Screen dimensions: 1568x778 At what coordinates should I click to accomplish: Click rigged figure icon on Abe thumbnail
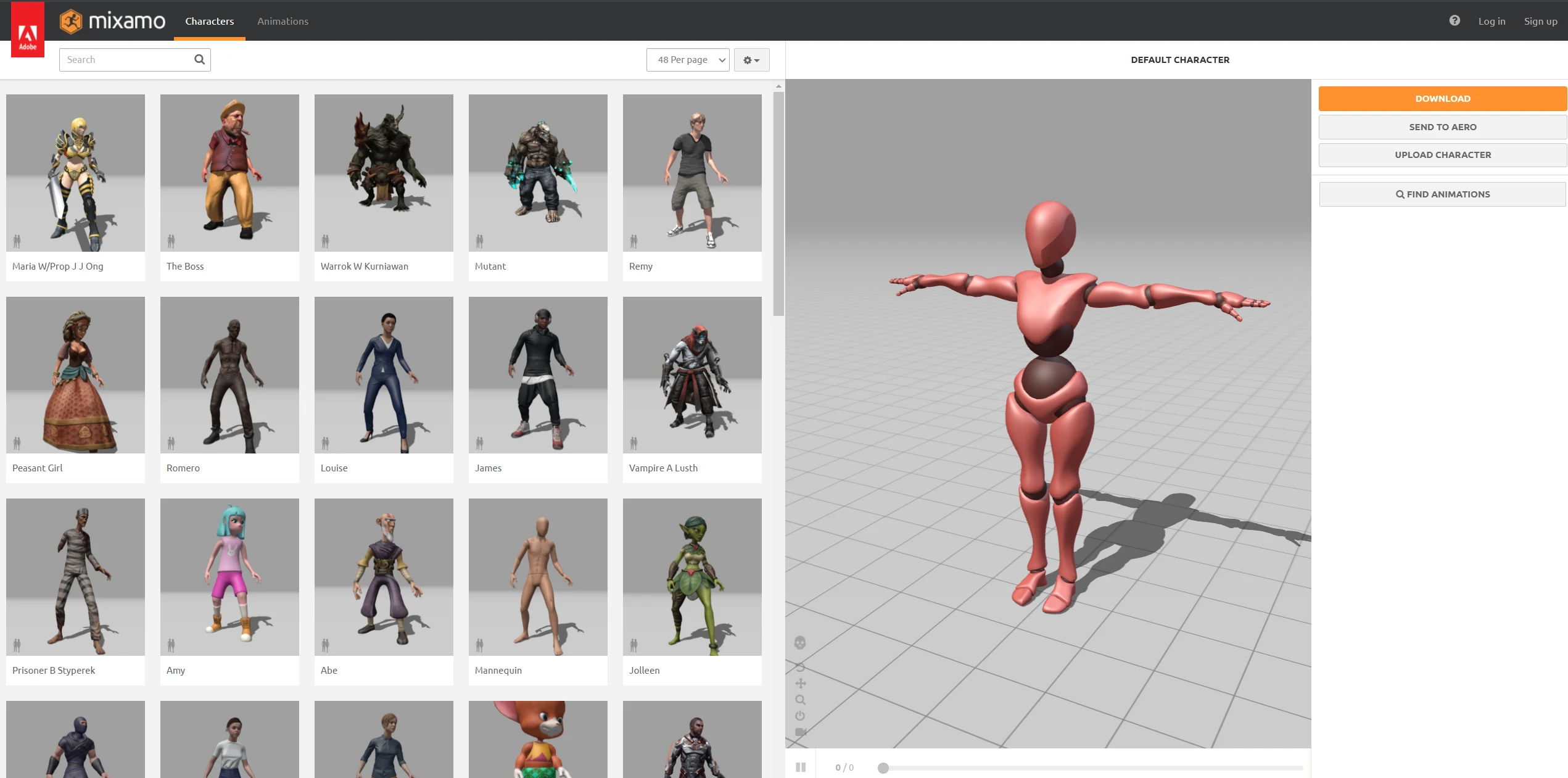point(325,645)
